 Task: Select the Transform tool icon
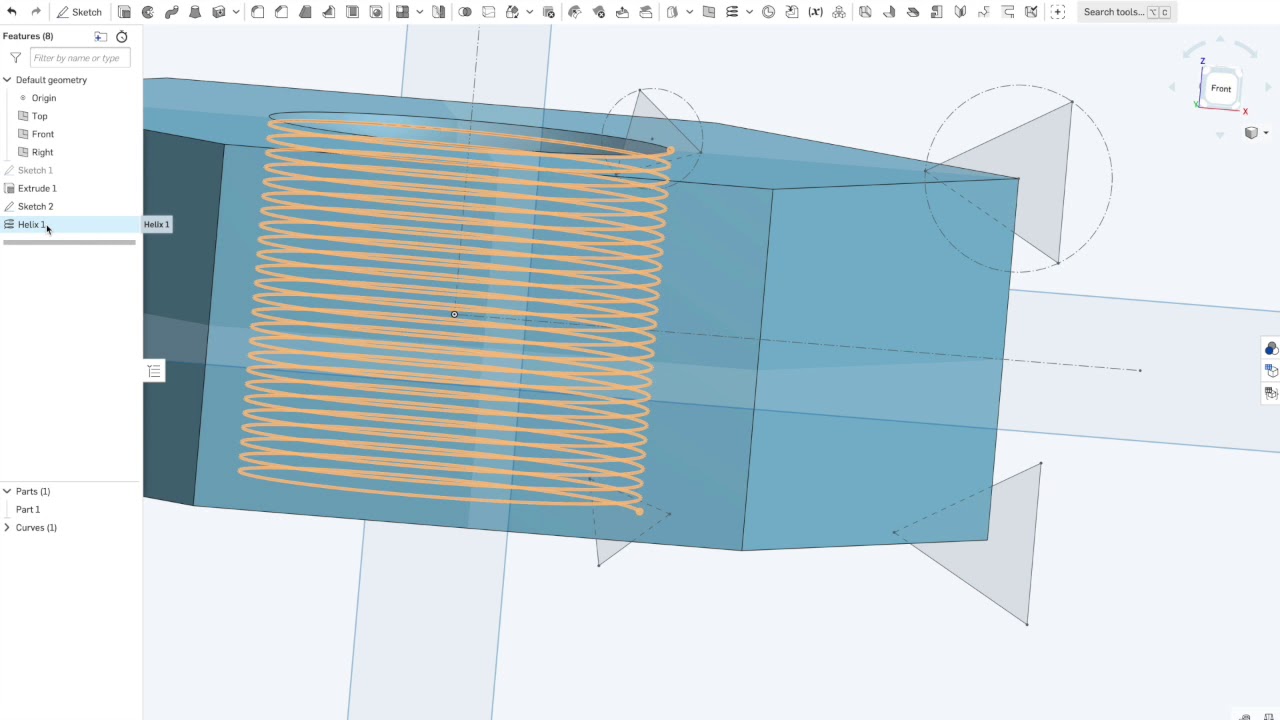pyautogui.click(x=513, y=12)
